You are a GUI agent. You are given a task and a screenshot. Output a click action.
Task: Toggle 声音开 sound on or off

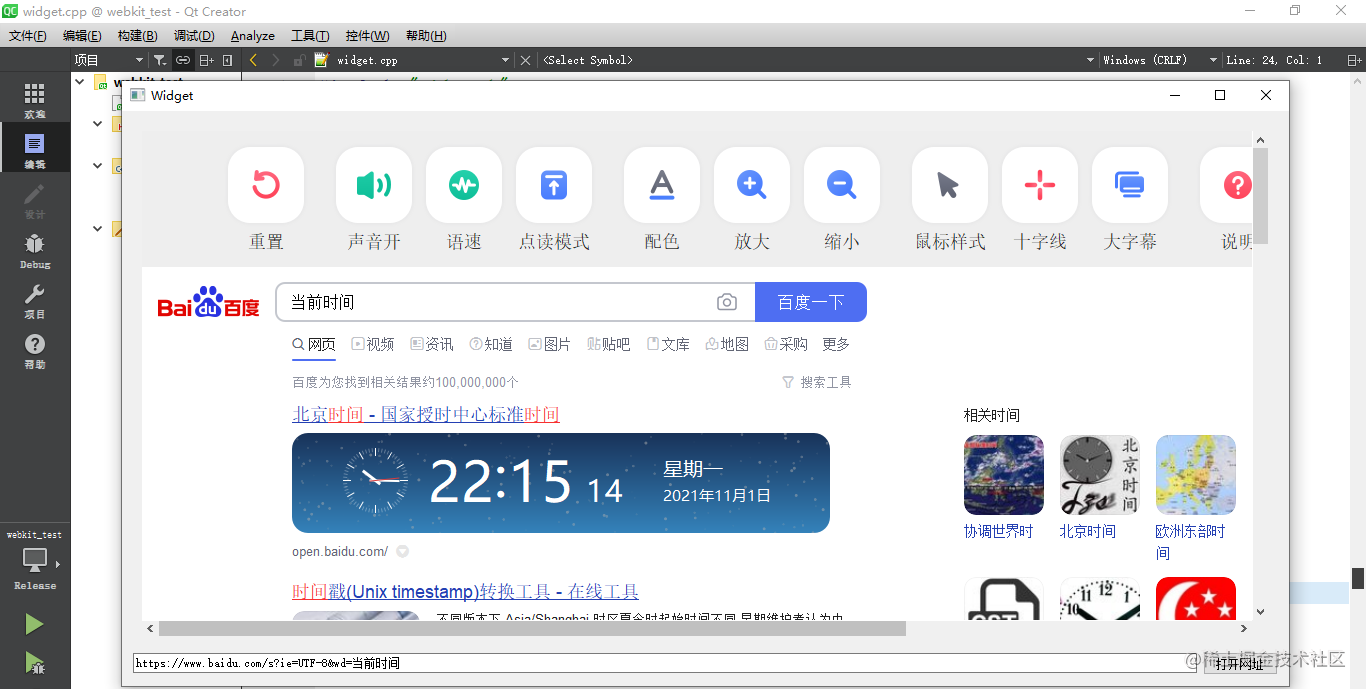coord(373,185)
